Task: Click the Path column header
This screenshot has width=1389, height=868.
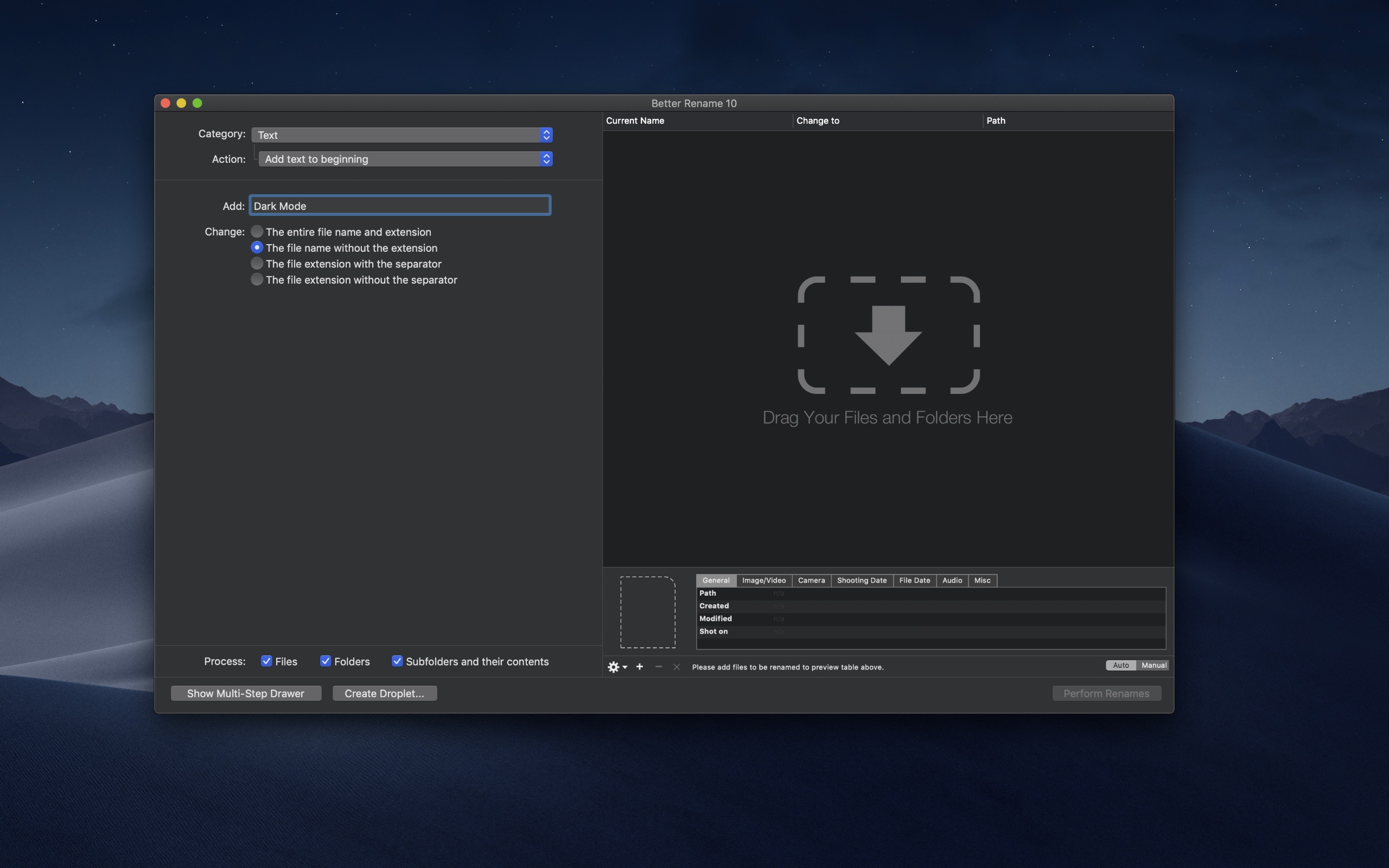Action: (x=1078, y=120)
